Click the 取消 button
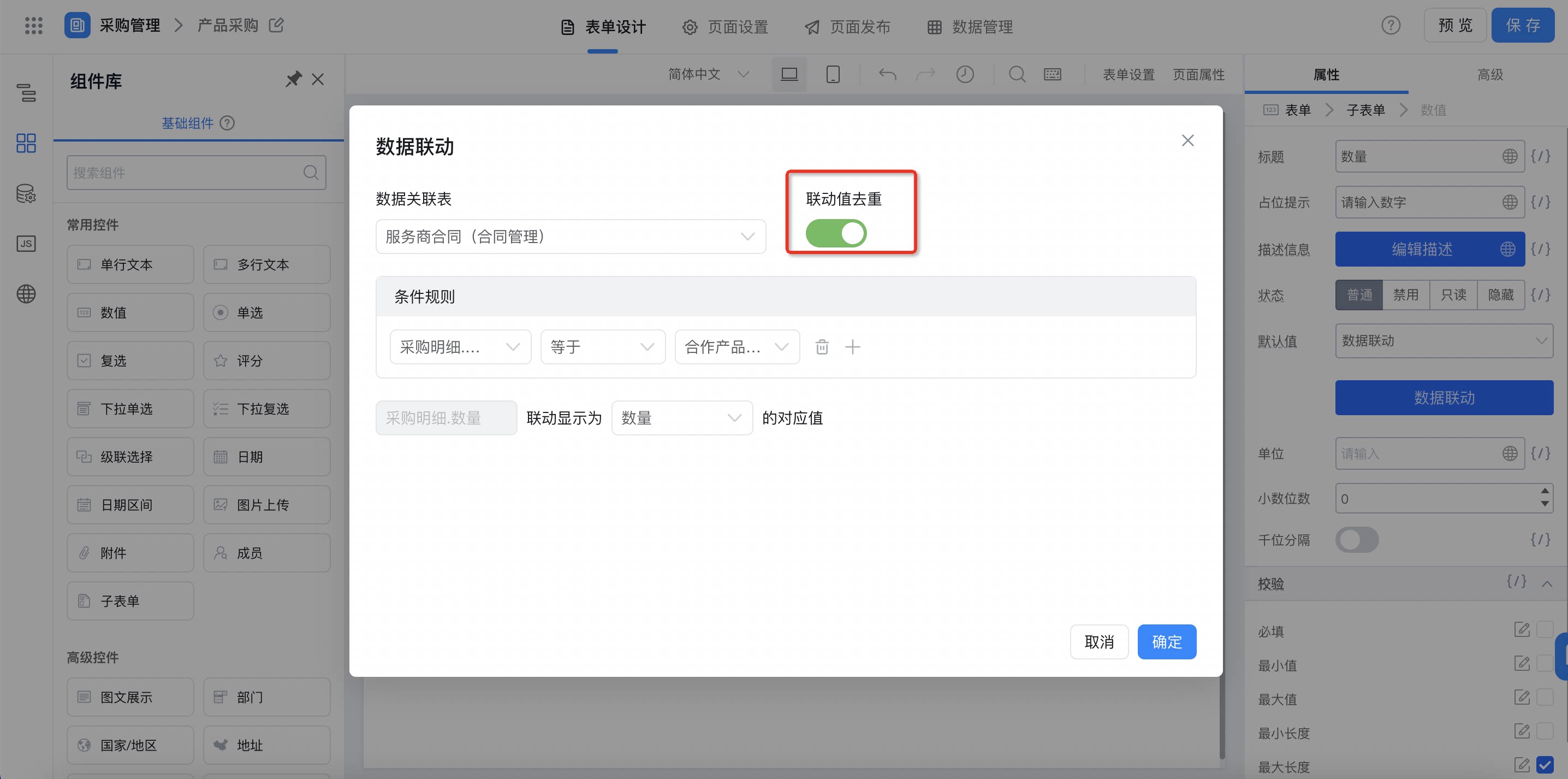Screen dimensions: 1568x779 click(1098, 641)
